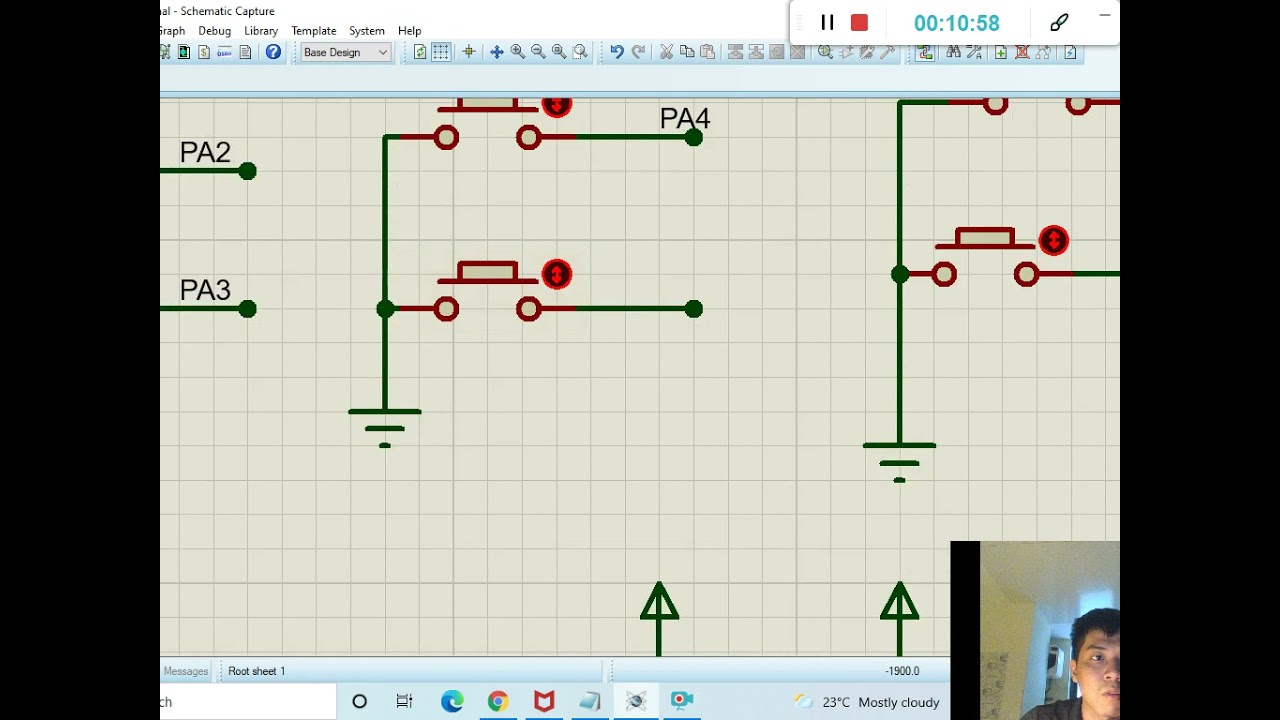Click the Block Delete icon
Viewport: 1280px width, 720px height.
(x=798, y=52)
